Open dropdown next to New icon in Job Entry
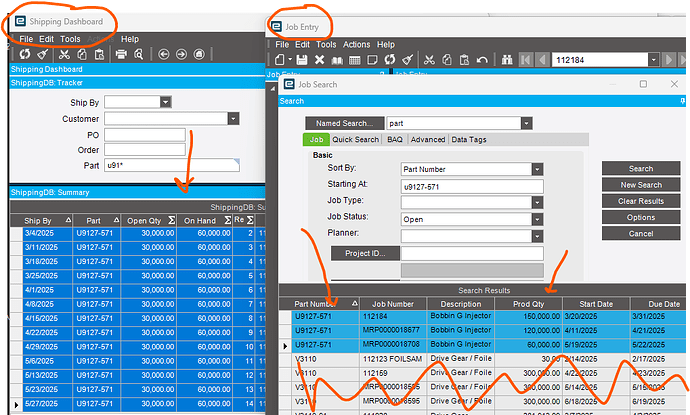 tap(290, 59)
